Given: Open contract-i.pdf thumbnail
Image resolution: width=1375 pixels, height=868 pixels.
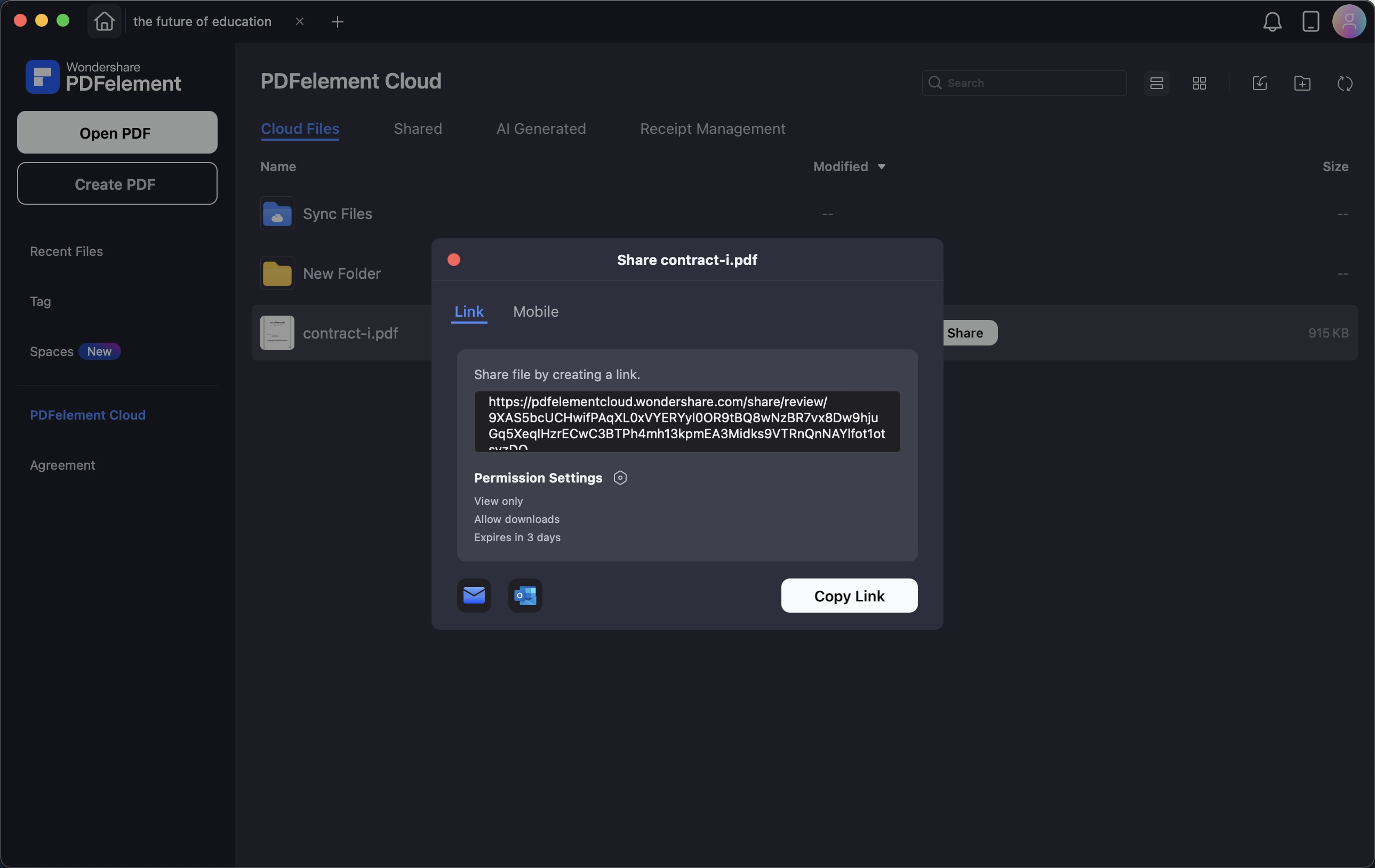Looking at the screenshot, I should pyautogui.click(x=277, y=333).
